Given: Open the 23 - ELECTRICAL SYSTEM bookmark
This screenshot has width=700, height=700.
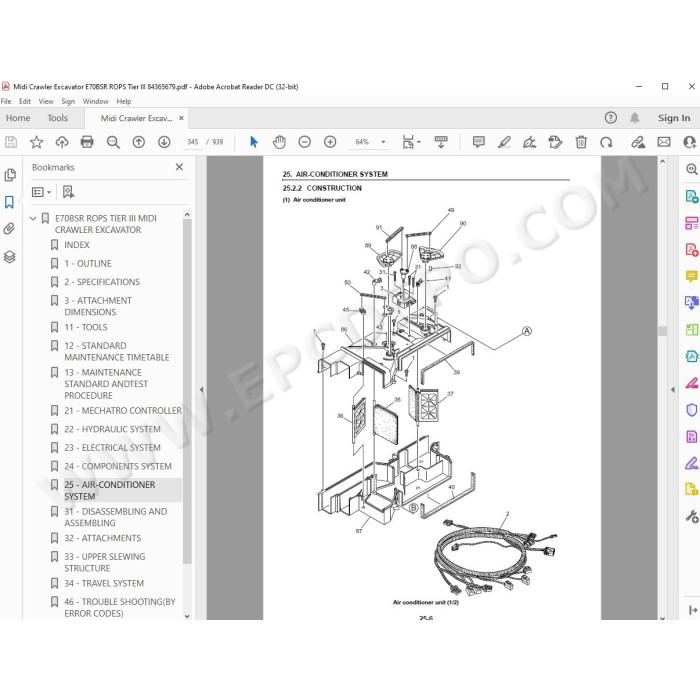Looking at the screenshot, I should [x=112, y=447].
